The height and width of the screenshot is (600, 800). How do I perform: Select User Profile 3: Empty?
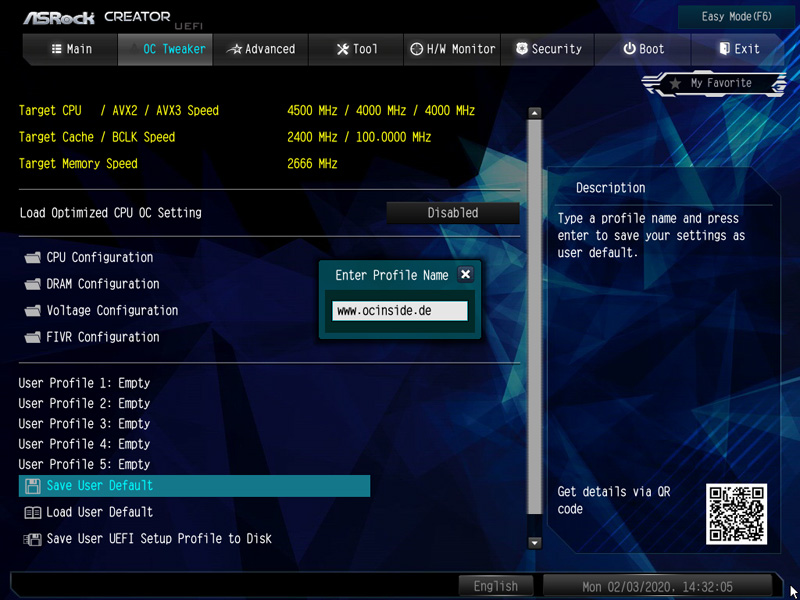click(x=84, y=424)
